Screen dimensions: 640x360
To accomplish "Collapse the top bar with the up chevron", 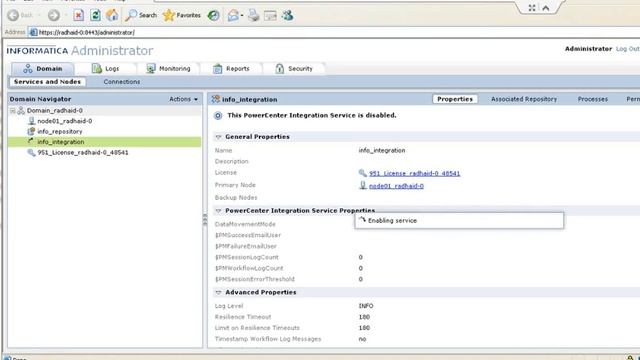I will click(x=546, y=8).
